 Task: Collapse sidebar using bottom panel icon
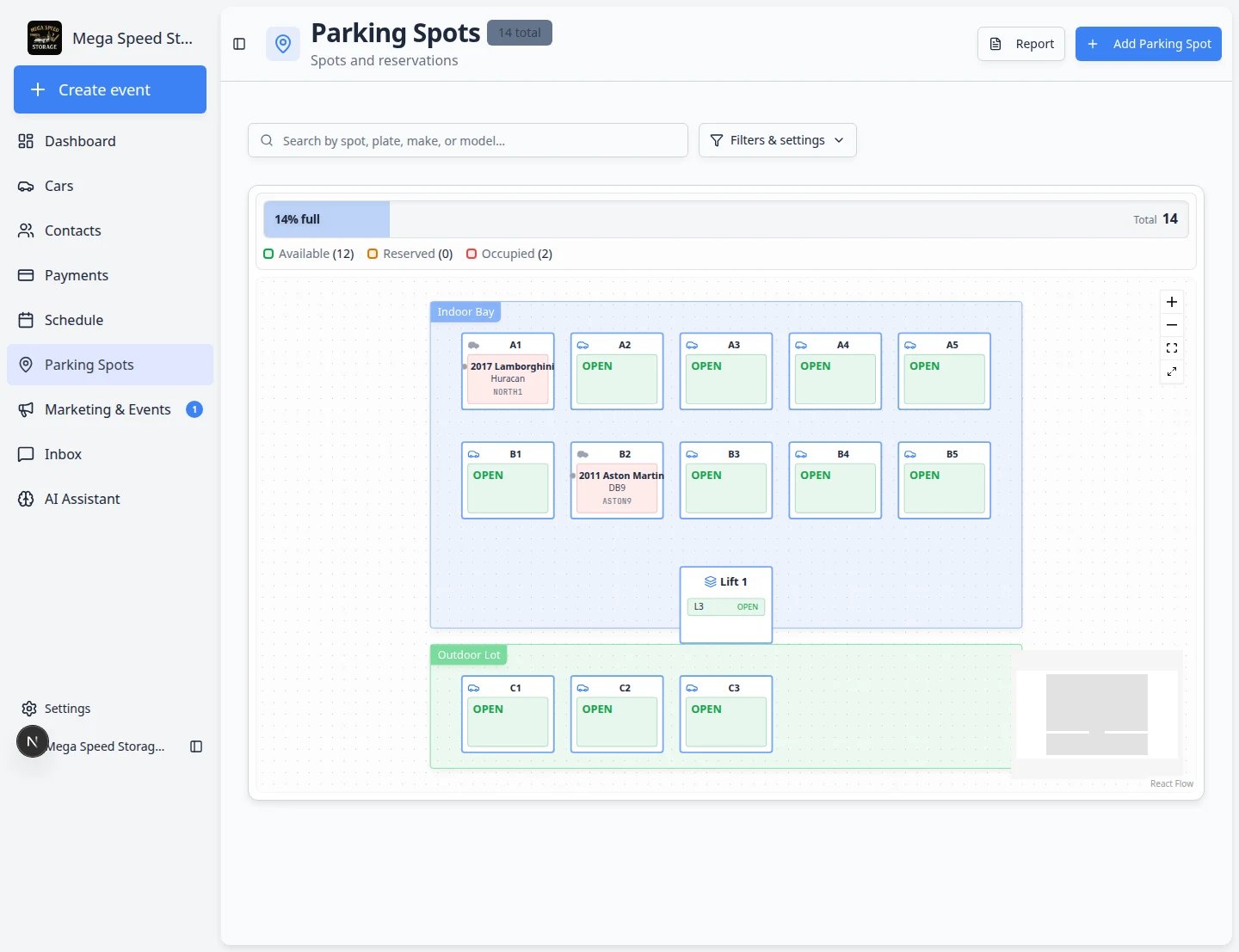(196, 746)
